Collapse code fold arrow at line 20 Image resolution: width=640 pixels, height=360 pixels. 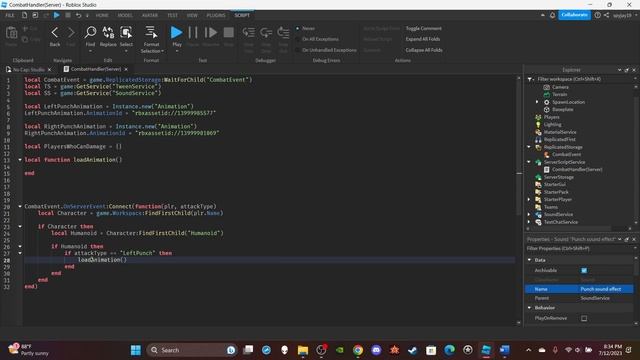click(x=20, y=207)
